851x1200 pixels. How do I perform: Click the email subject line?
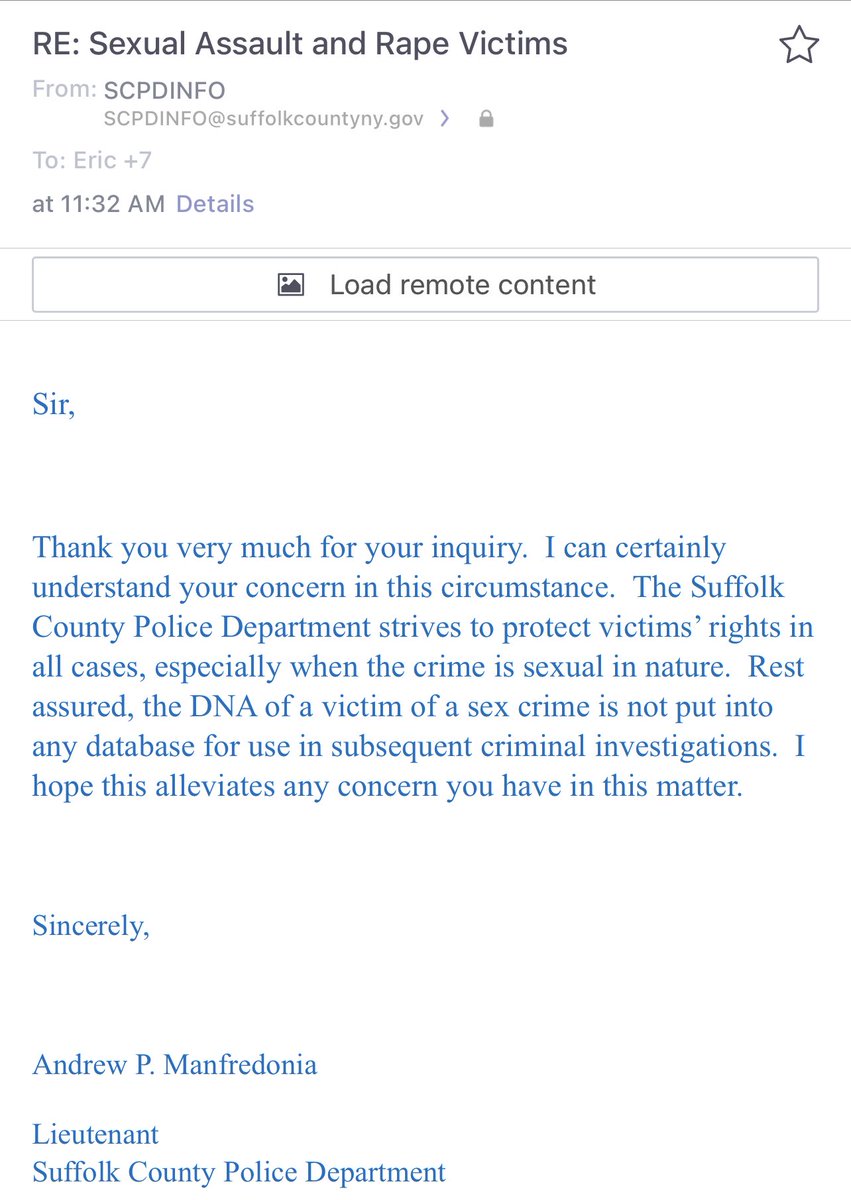[x=300, y=44]
